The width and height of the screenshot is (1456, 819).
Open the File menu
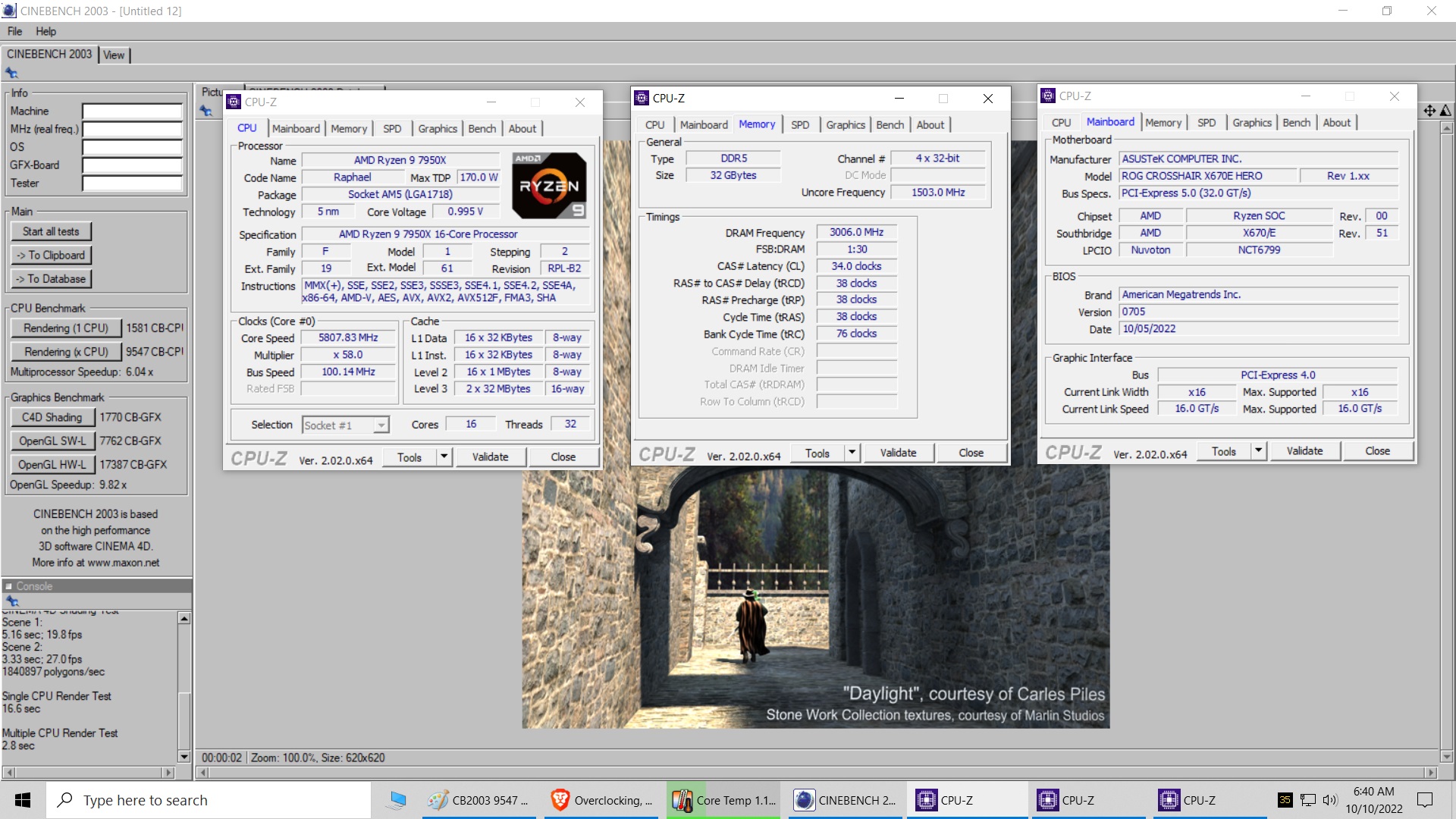coord(14,31)
